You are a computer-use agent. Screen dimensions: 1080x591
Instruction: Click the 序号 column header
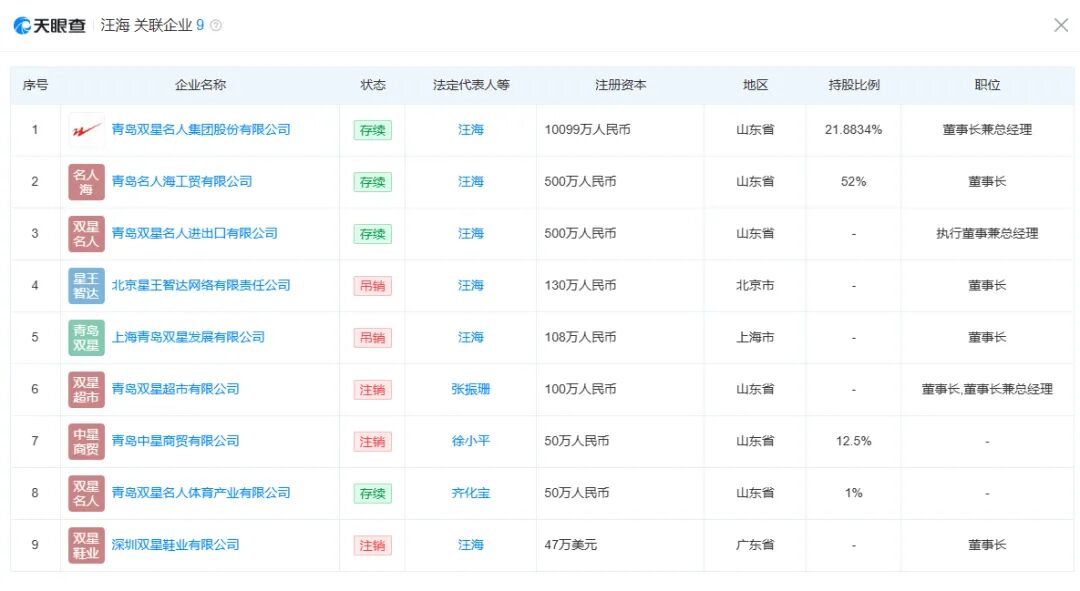click(x=35, y=85)
